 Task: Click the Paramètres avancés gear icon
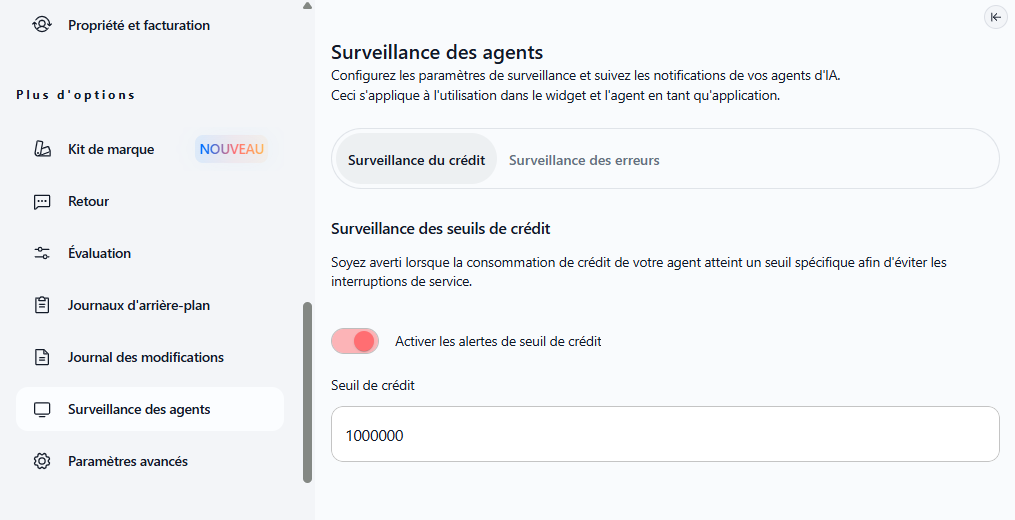pyautogui.click(x=42, y=461)
